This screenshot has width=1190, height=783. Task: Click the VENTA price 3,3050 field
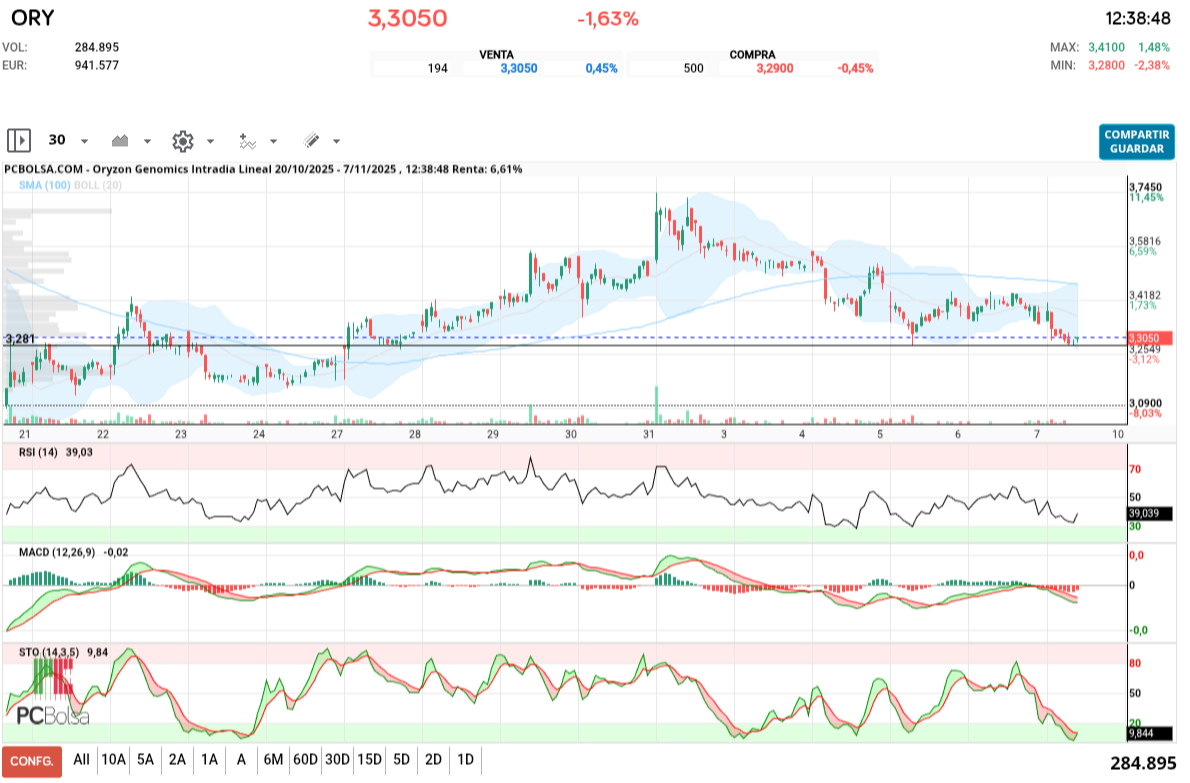coord(519,67)
